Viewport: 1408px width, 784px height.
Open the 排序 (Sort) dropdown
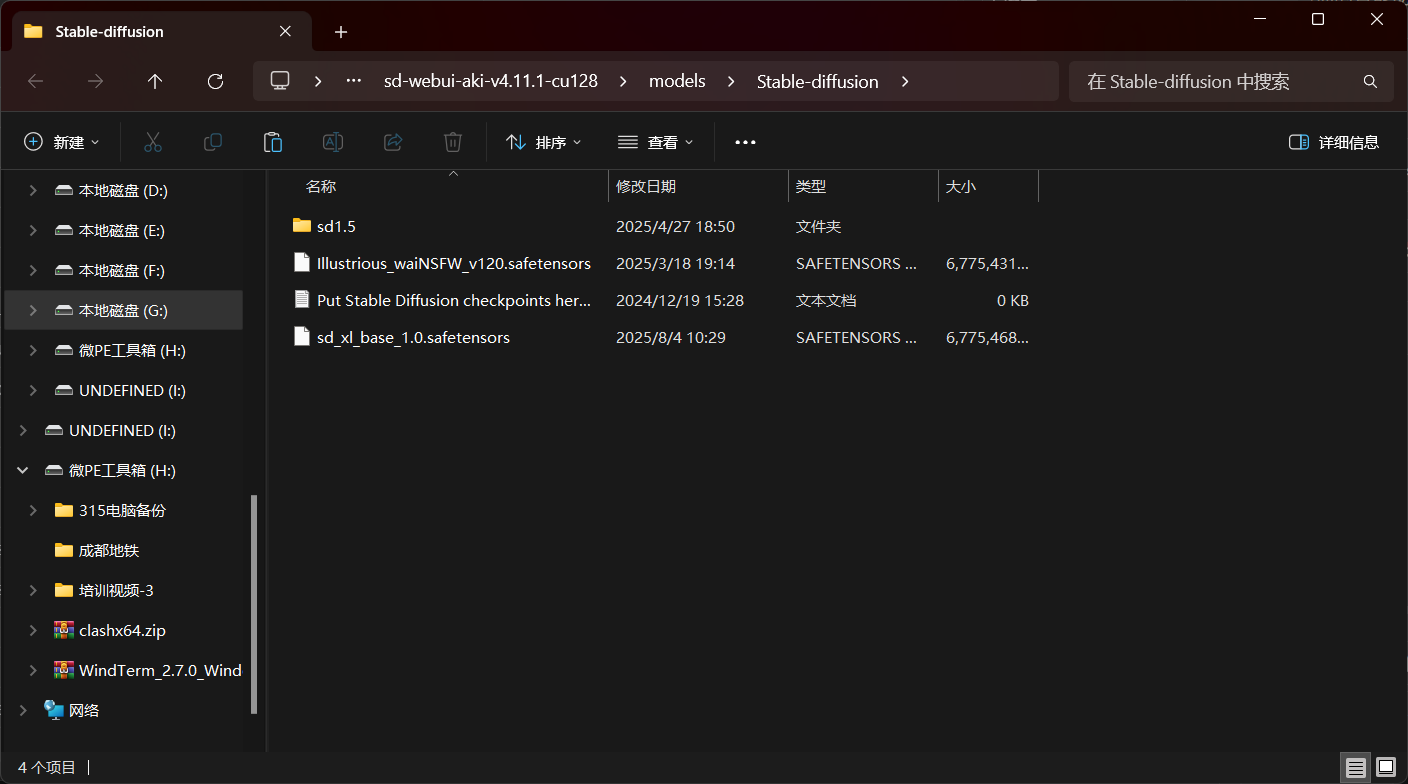(x=544, y=142)
